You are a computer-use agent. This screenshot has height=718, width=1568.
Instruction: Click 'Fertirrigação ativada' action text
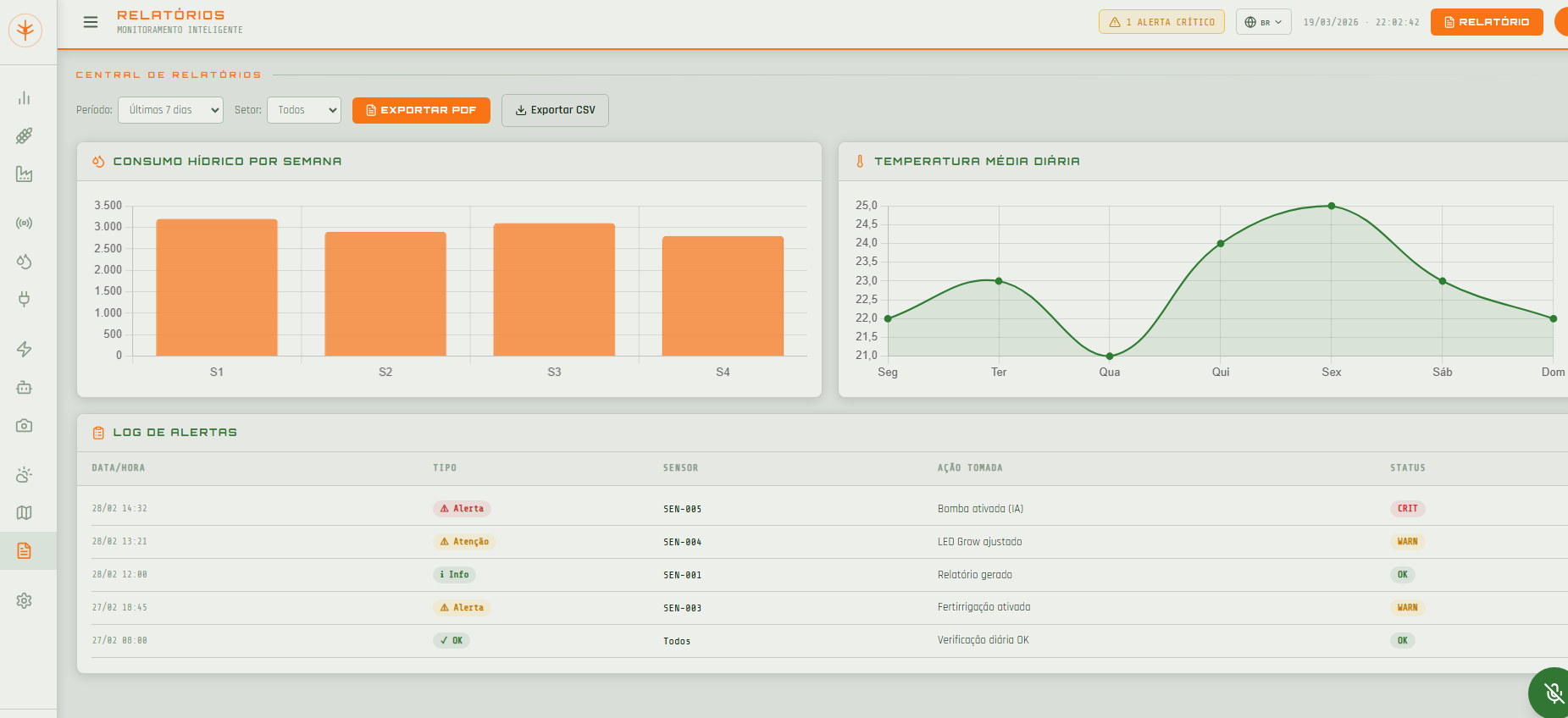pyautogui.click(x=983, y=607)
